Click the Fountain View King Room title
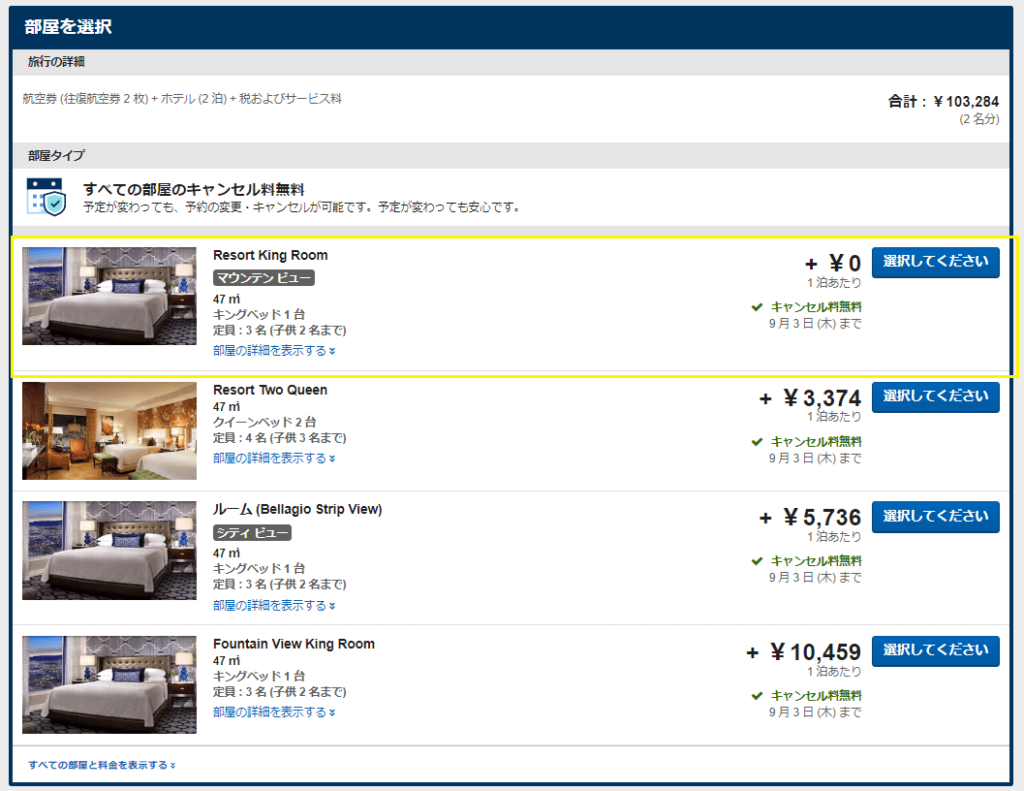Screen dimensions: 1024x791 pos(293,644)
